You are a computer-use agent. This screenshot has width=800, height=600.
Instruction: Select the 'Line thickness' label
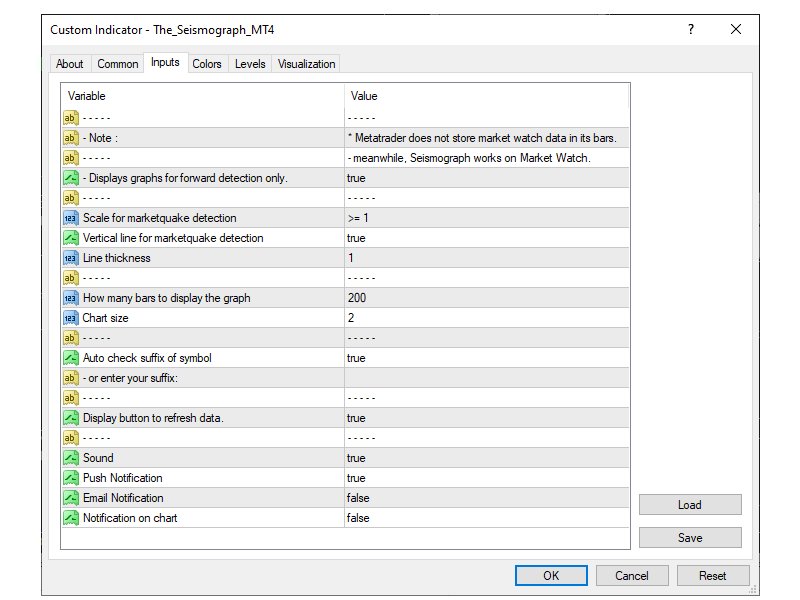(x=117, y=258)
